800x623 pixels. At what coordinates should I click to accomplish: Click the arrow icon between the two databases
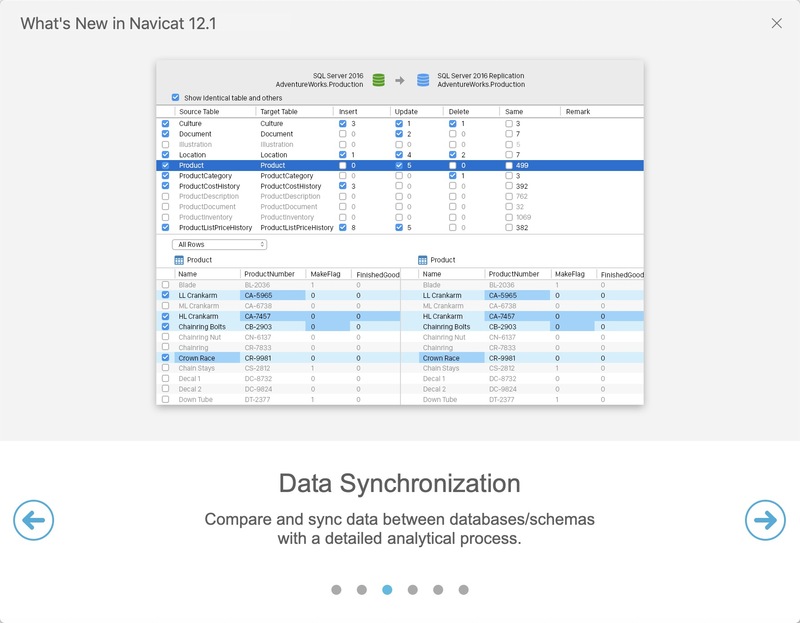[400, 80]
